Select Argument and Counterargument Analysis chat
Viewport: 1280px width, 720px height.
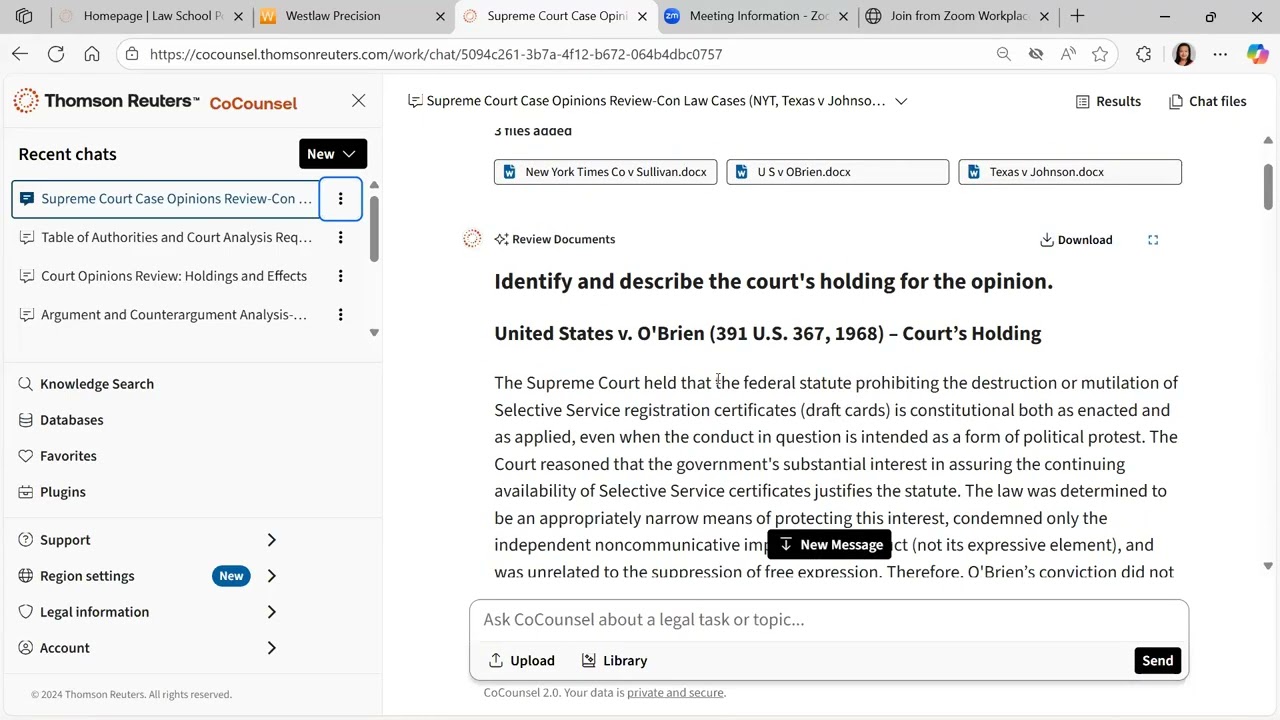point(165,315)
